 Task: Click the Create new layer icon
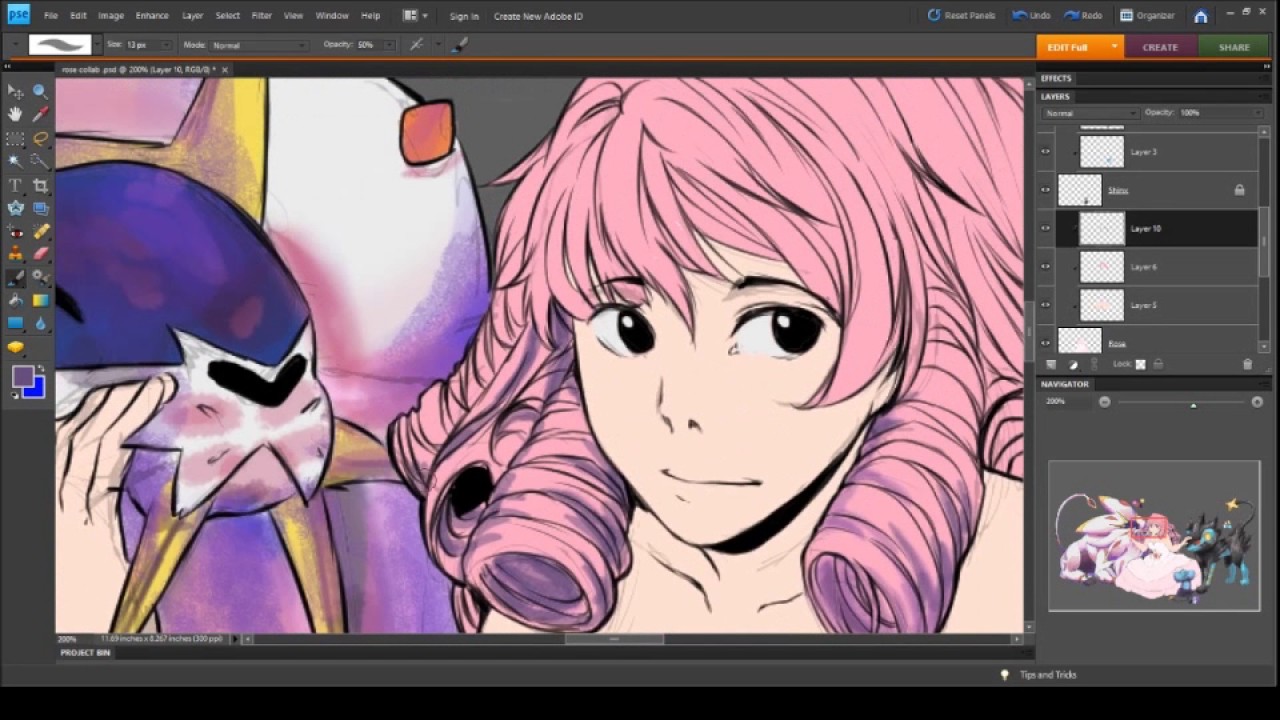(x=1051, y=365)
